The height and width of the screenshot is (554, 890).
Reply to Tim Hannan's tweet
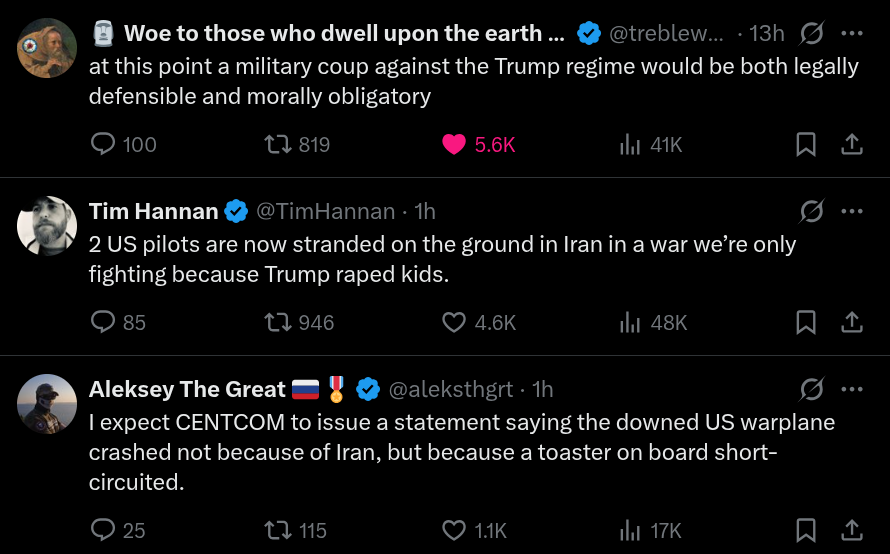104,322
